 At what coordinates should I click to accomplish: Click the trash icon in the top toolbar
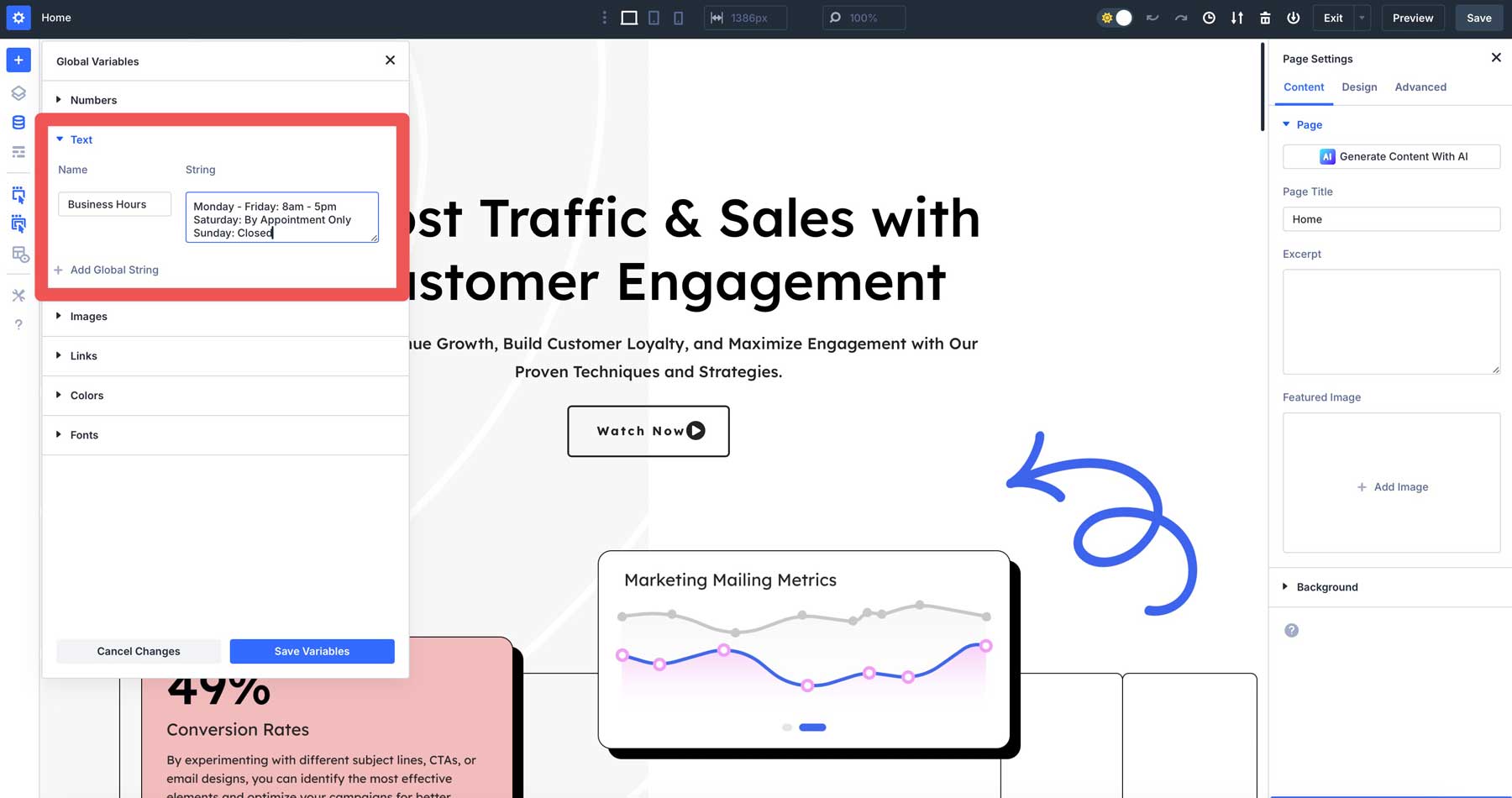pos(1265,18)
